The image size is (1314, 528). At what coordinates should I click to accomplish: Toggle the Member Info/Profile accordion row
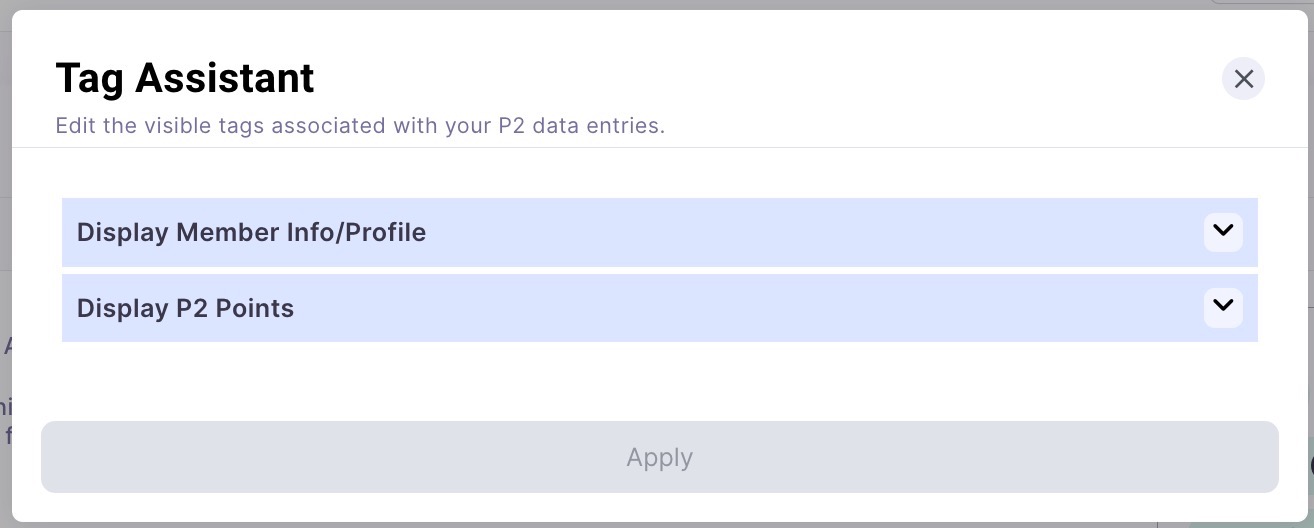click(x=660, y=232)
